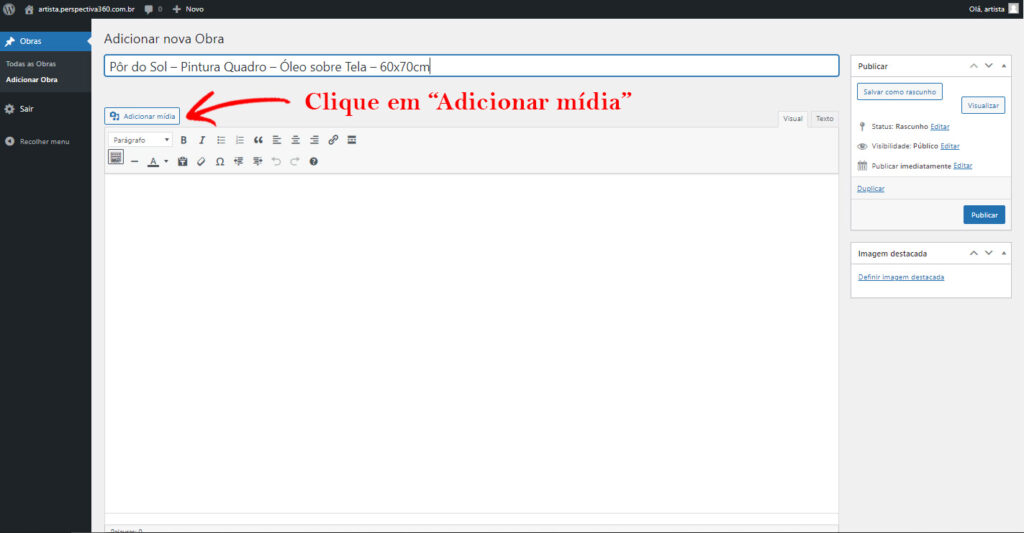Insert a numbered list
This screenshot has height=533, width=1024.
tap(240, 140)
